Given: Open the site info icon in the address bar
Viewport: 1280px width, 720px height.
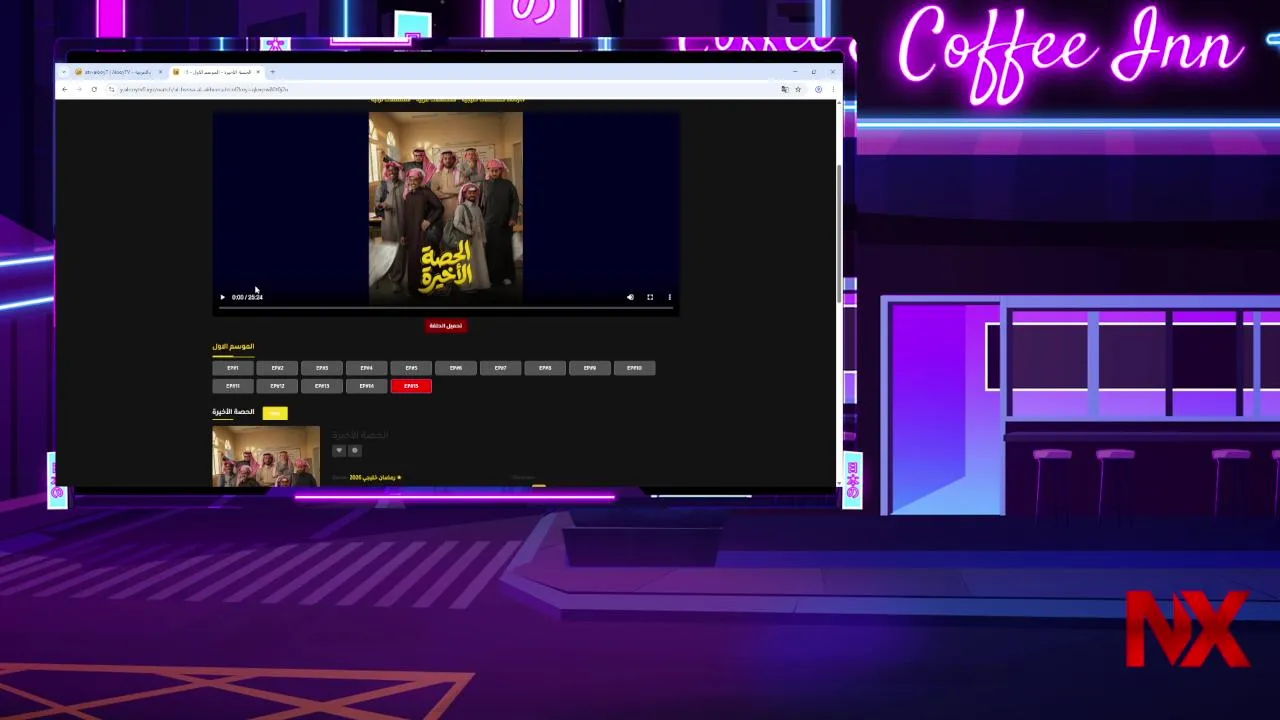Looking at the screenshot, I should pos(111,89).
